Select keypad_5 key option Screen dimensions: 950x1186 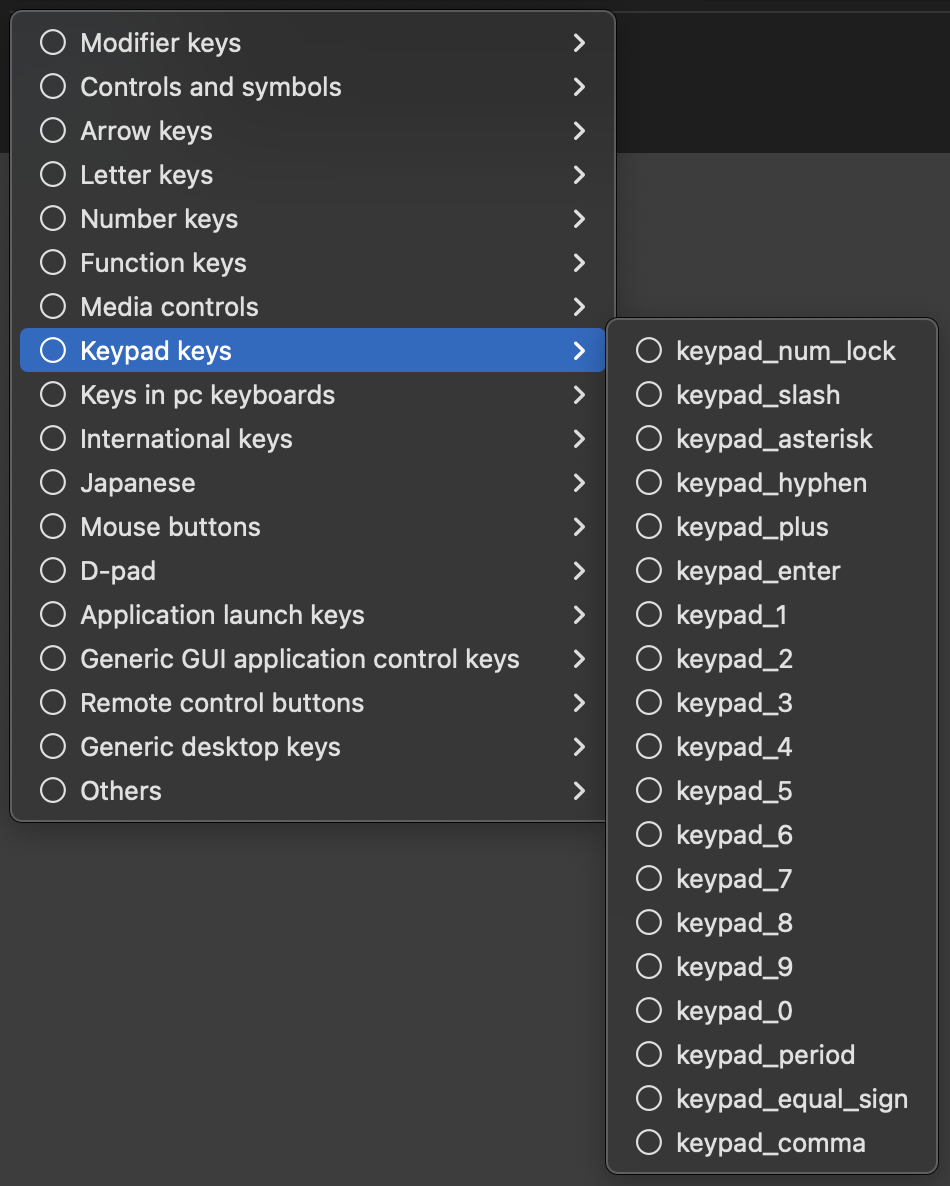pyautogui.click(x=771, y=790)
